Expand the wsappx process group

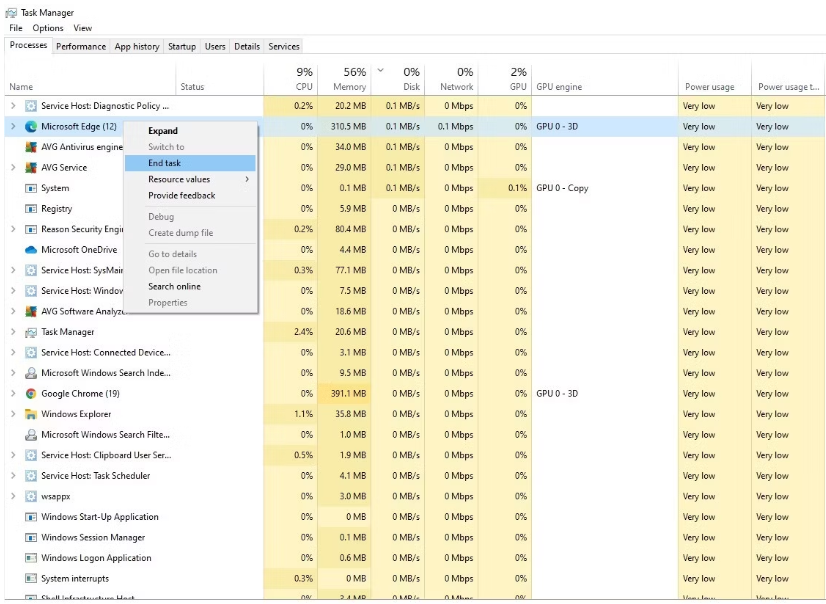point(13,496)
